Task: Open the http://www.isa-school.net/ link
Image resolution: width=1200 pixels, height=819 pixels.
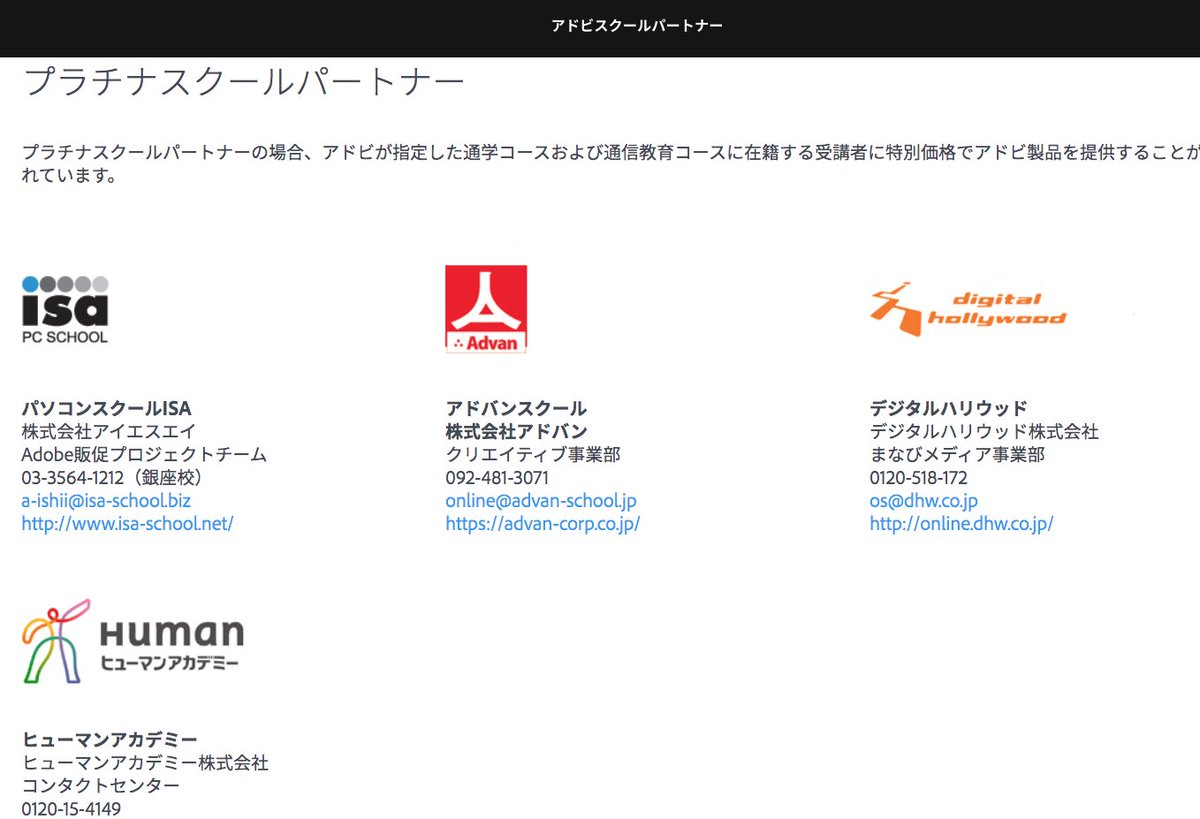Action: 127,524
